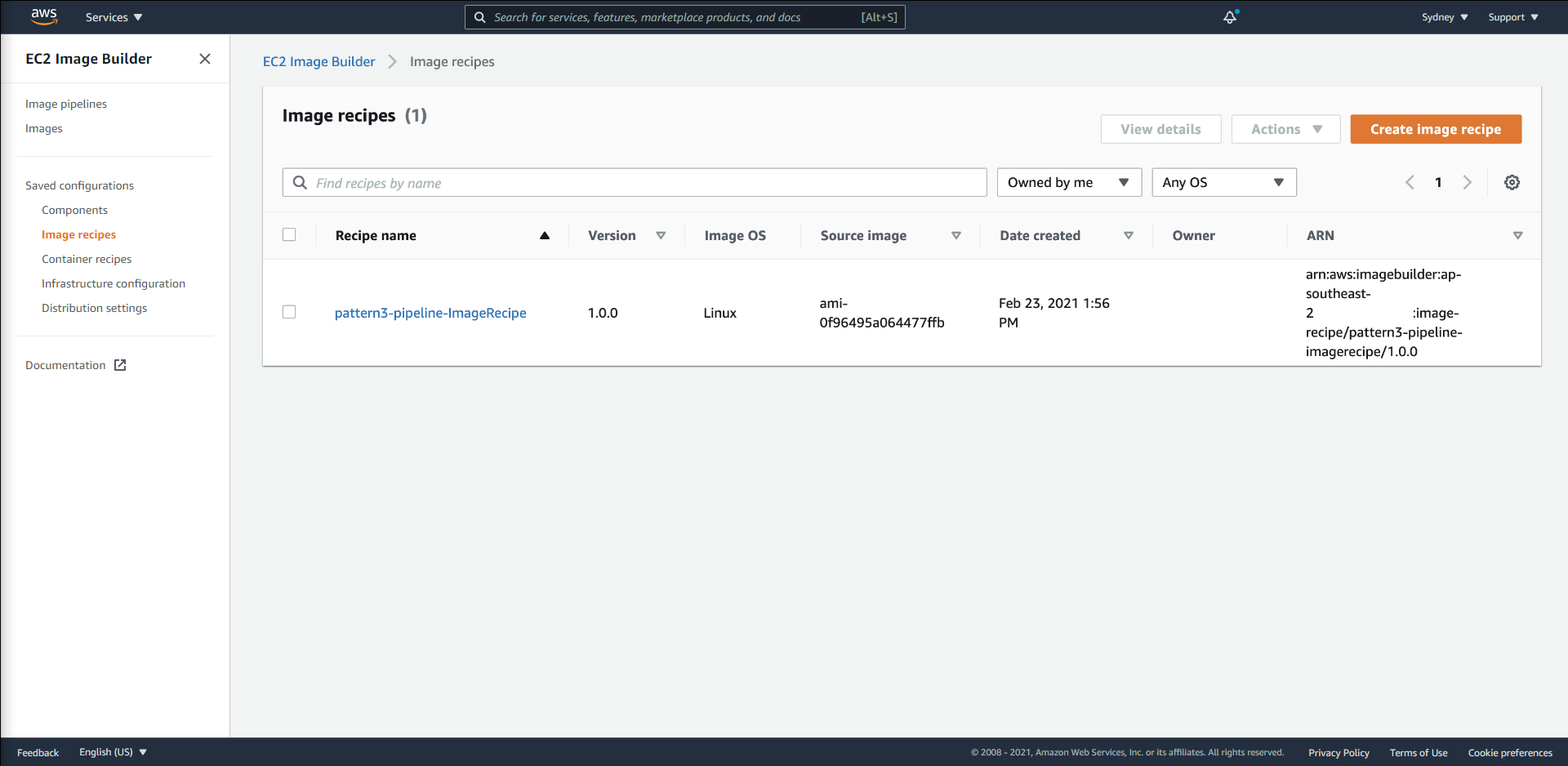Click the Owner column header

(x=1193, y=235)
